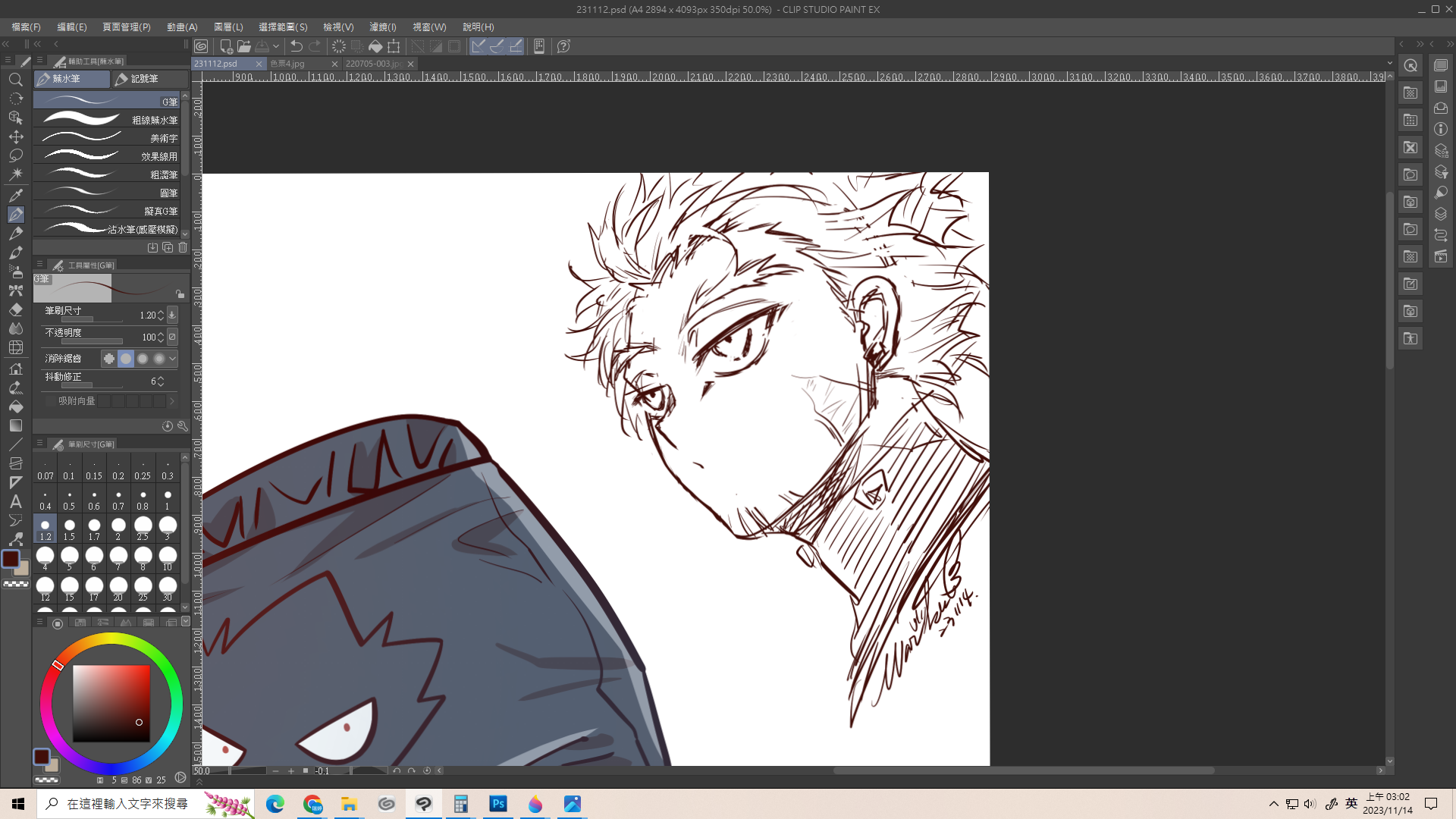Choose the 粗線蘸水筆 brush
Viewport: 1456px width, 819px height.
click(106, 119)
